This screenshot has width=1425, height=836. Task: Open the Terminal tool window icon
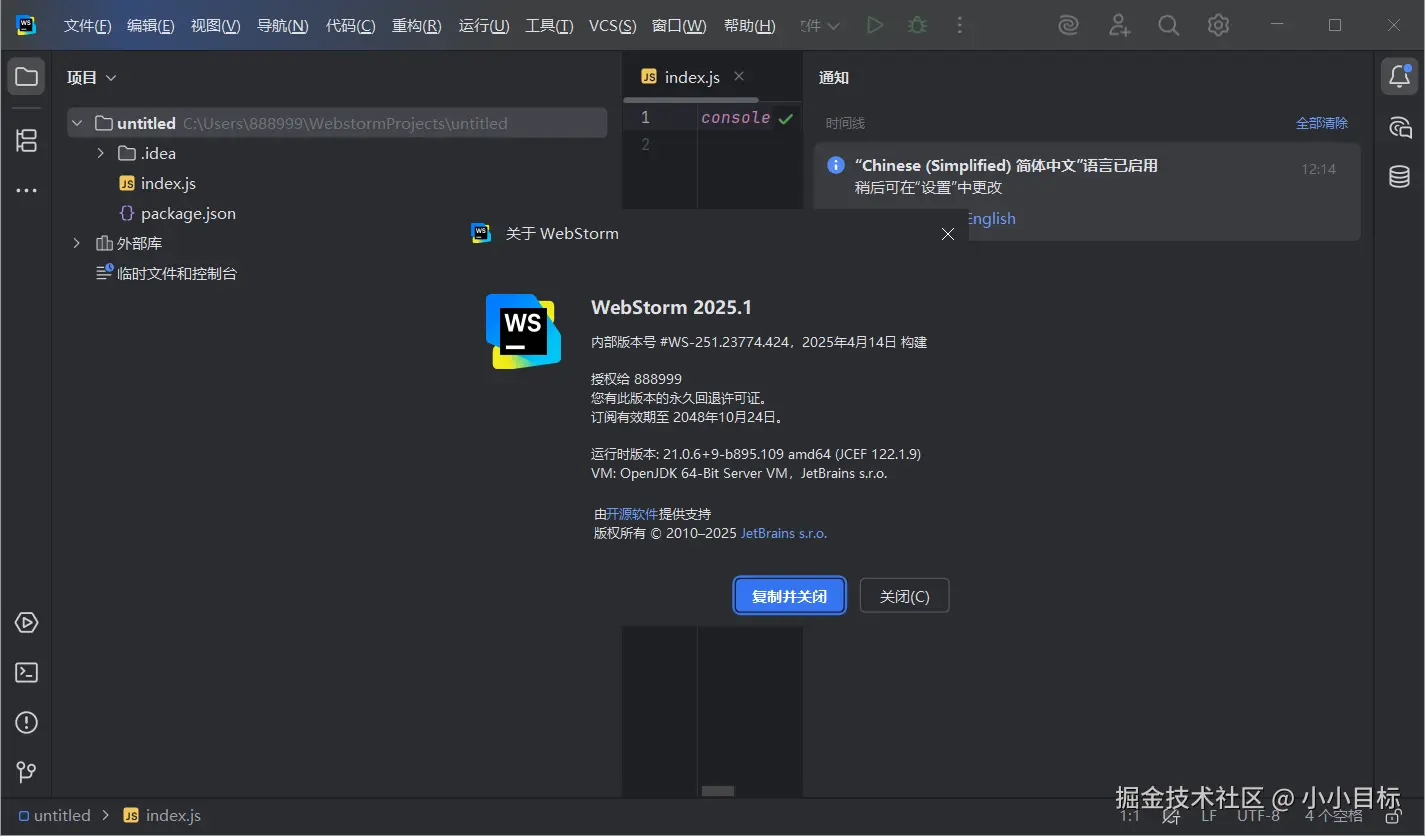click(27, 672)
